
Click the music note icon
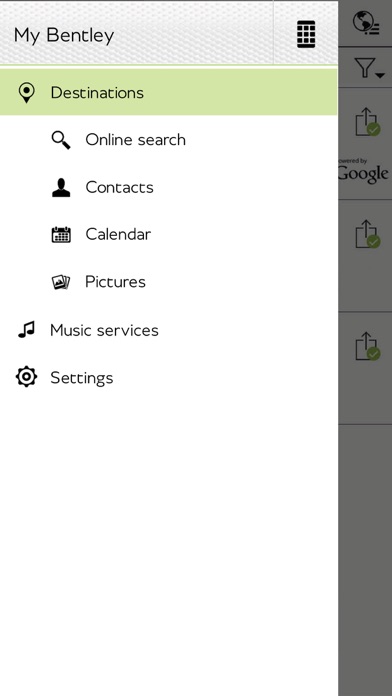coord(26,330)
